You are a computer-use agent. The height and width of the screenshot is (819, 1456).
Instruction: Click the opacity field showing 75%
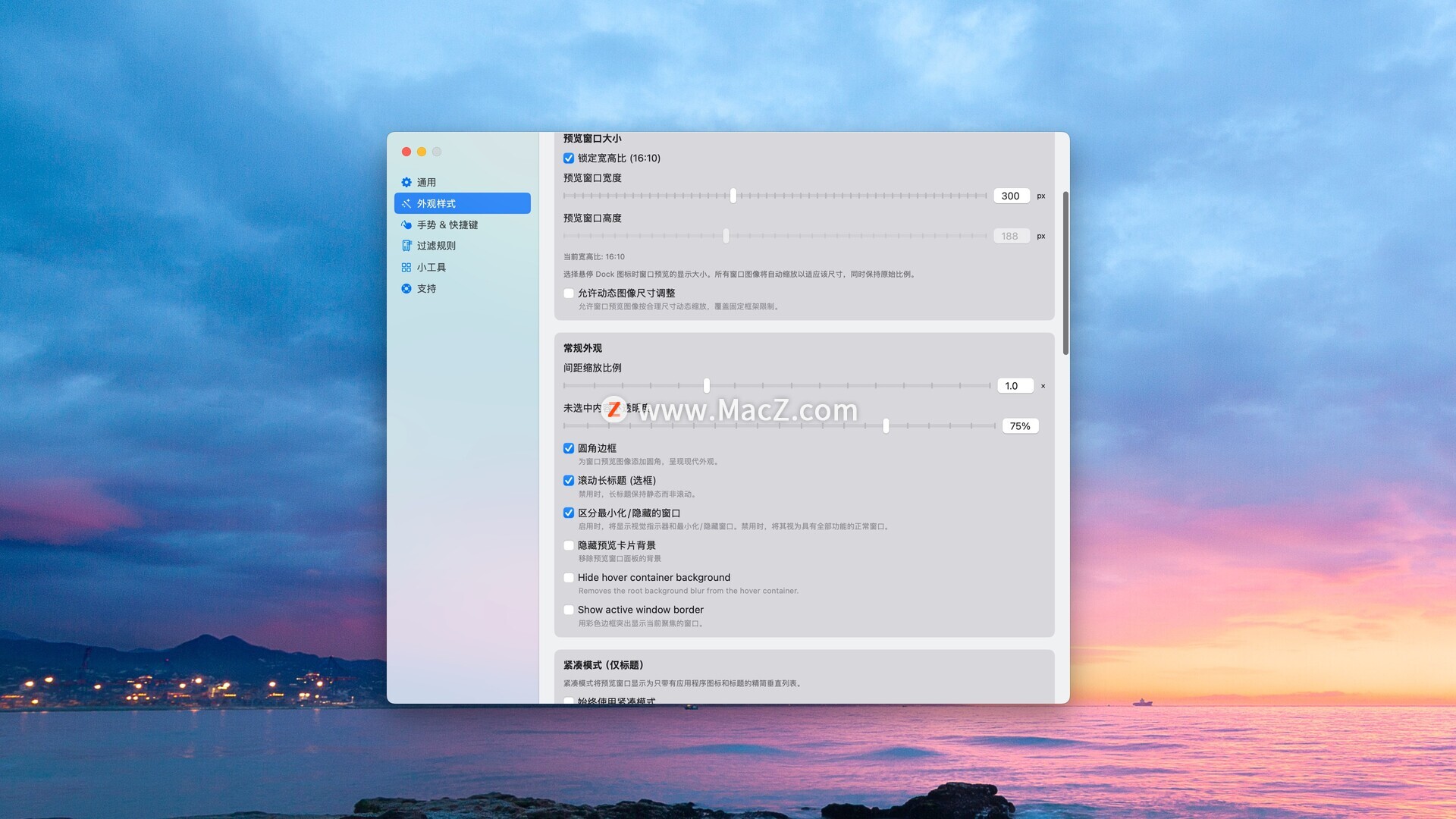pyautogui.click(x=1019, y=426)
